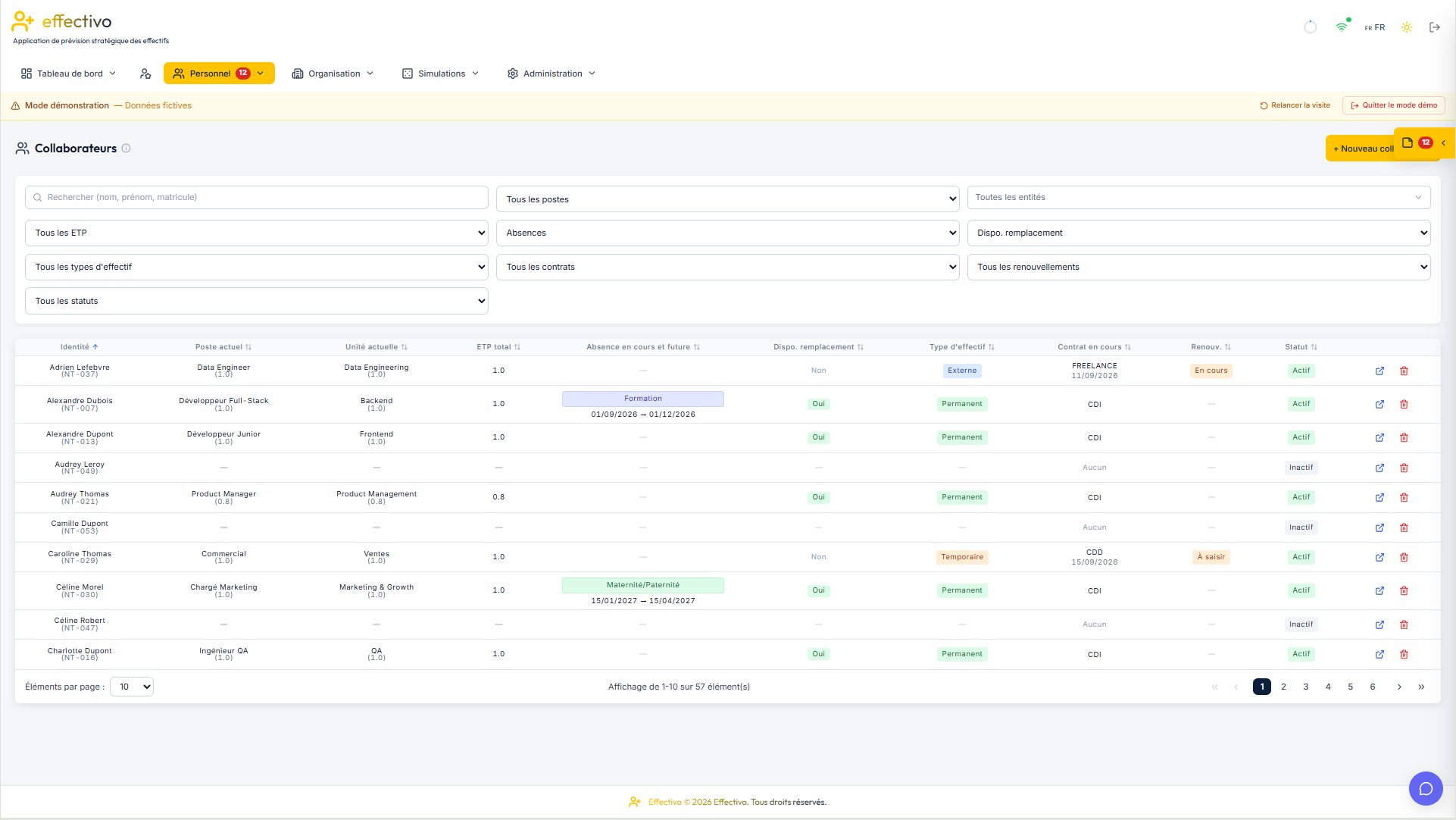This screenshot has width=1456, height=820.
Task: Expand the Toutes les entités dropdown
Action: 1198,197
